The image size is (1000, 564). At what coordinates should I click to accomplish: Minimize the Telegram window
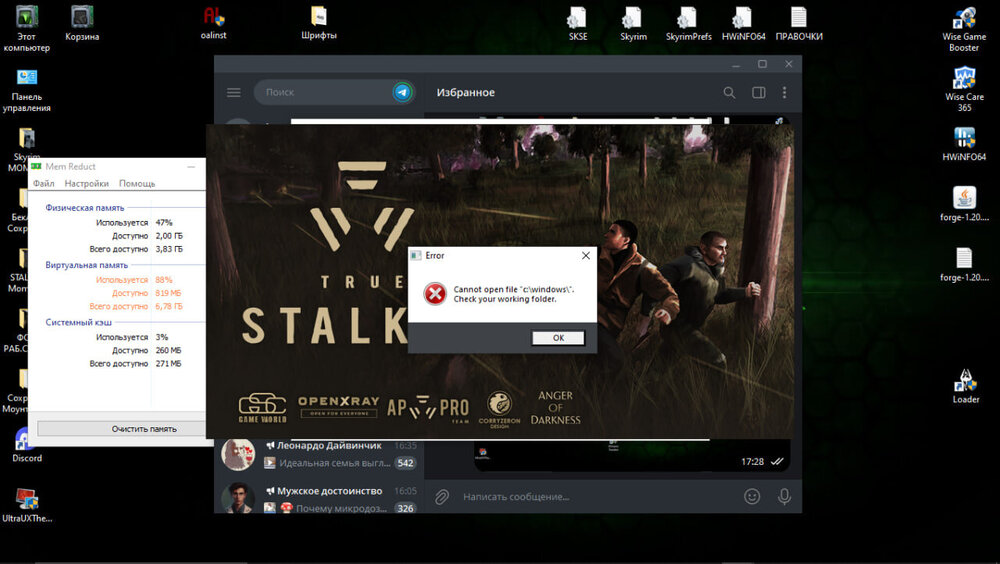pos(736,64)
